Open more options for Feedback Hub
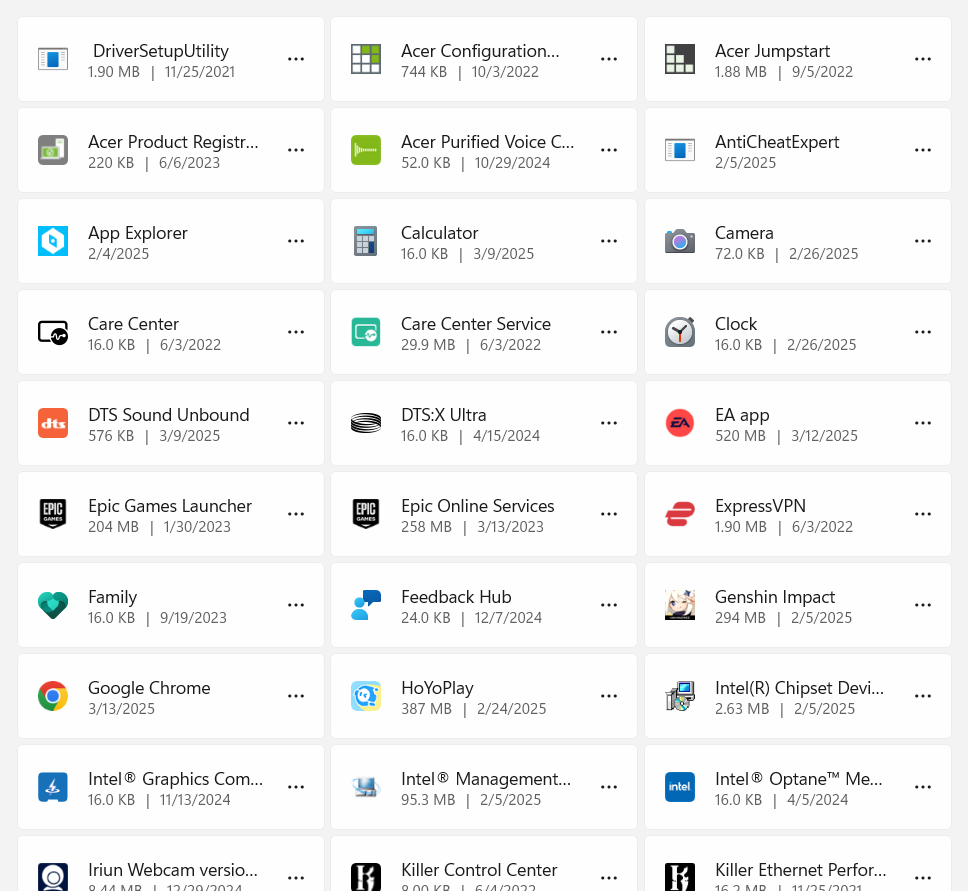The image size is (968, 891). pos(609,605)
